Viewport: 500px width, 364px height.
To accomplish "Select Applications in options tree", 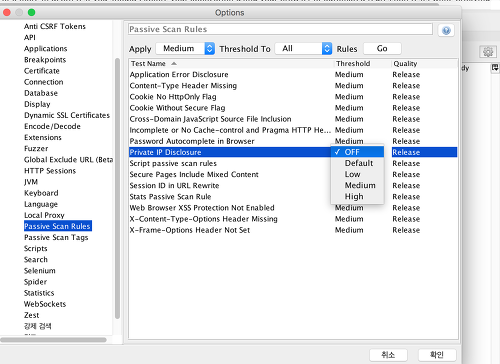I will pos(46,49).
